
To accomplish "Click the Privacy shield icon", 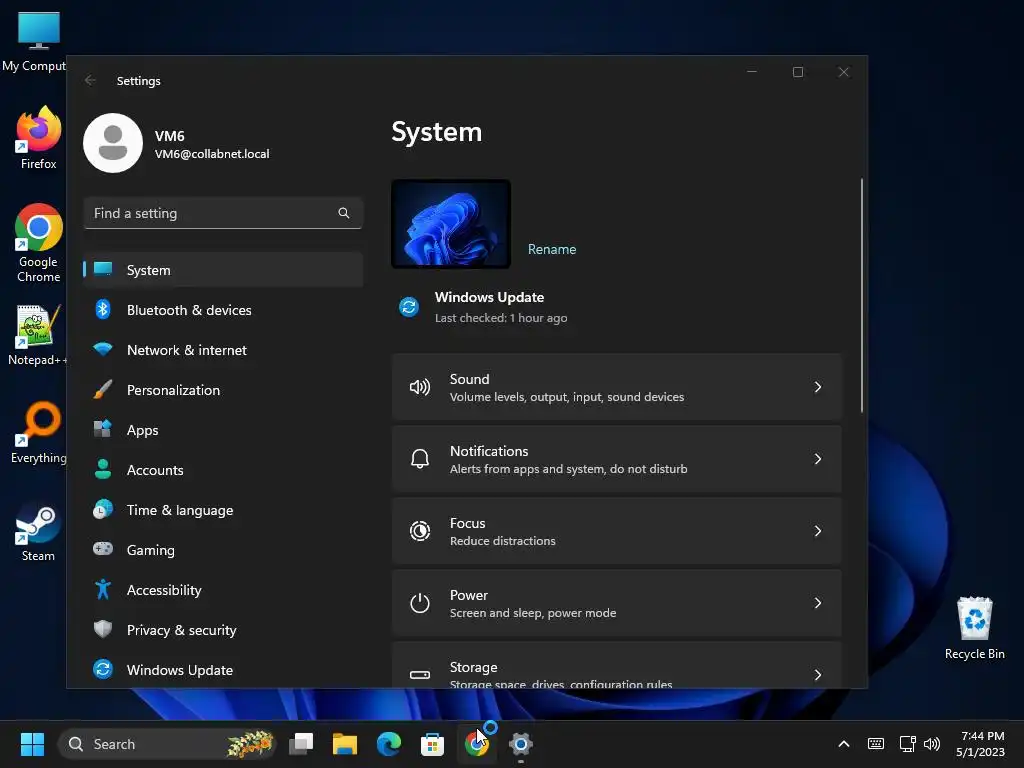I will pos(103,629).
